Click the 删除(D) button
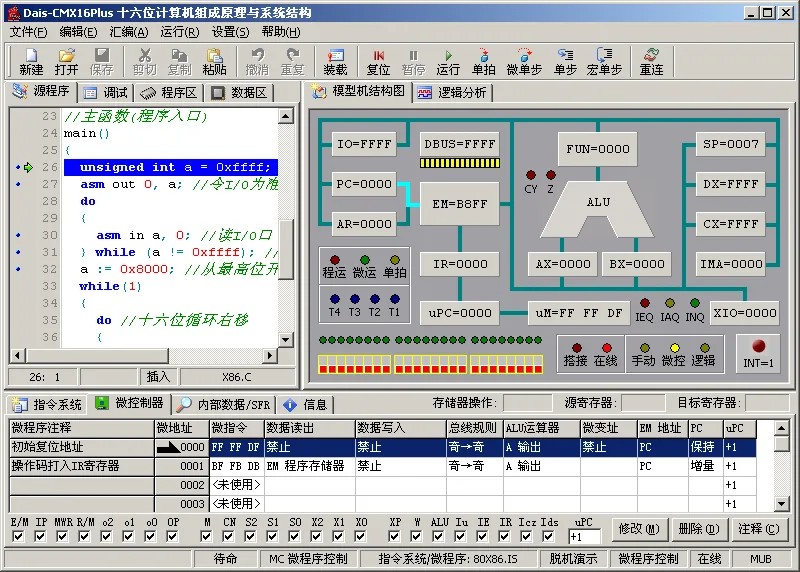This screenshot has width=800, height=572. [698, 529]
